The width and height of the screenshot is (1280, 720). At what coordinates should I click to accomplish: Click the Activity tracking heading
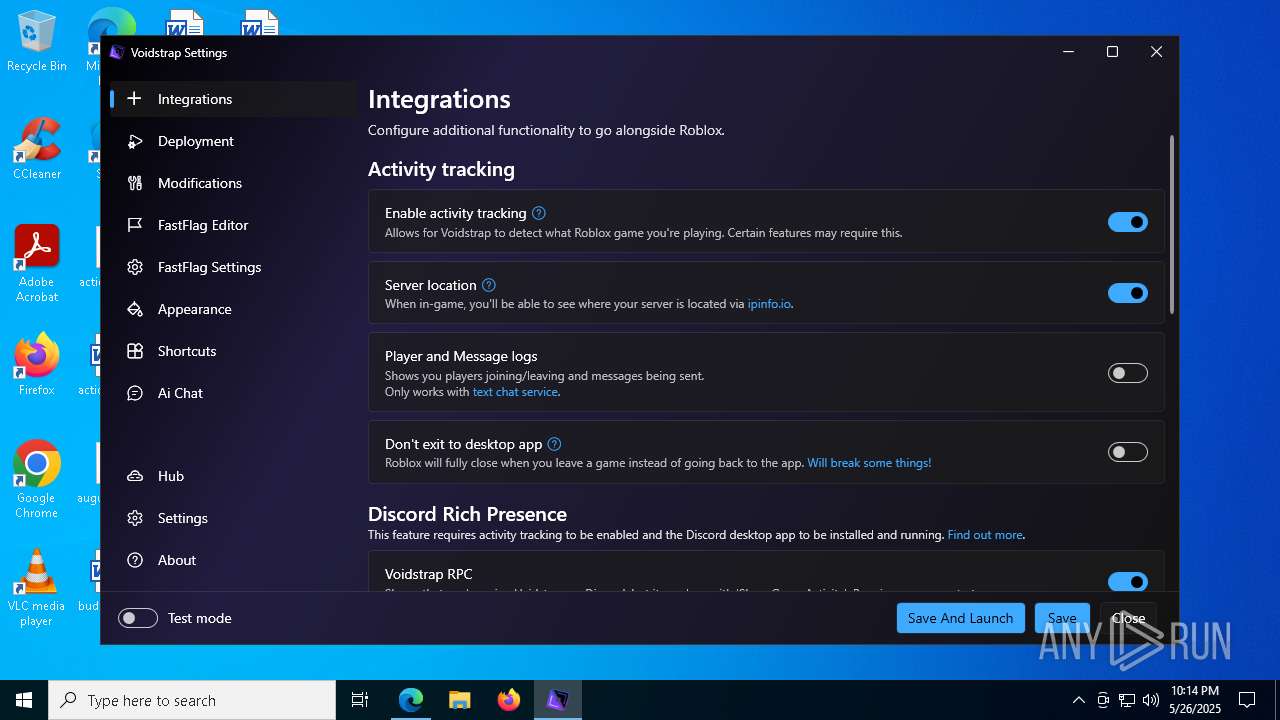(x=441, y=169)
